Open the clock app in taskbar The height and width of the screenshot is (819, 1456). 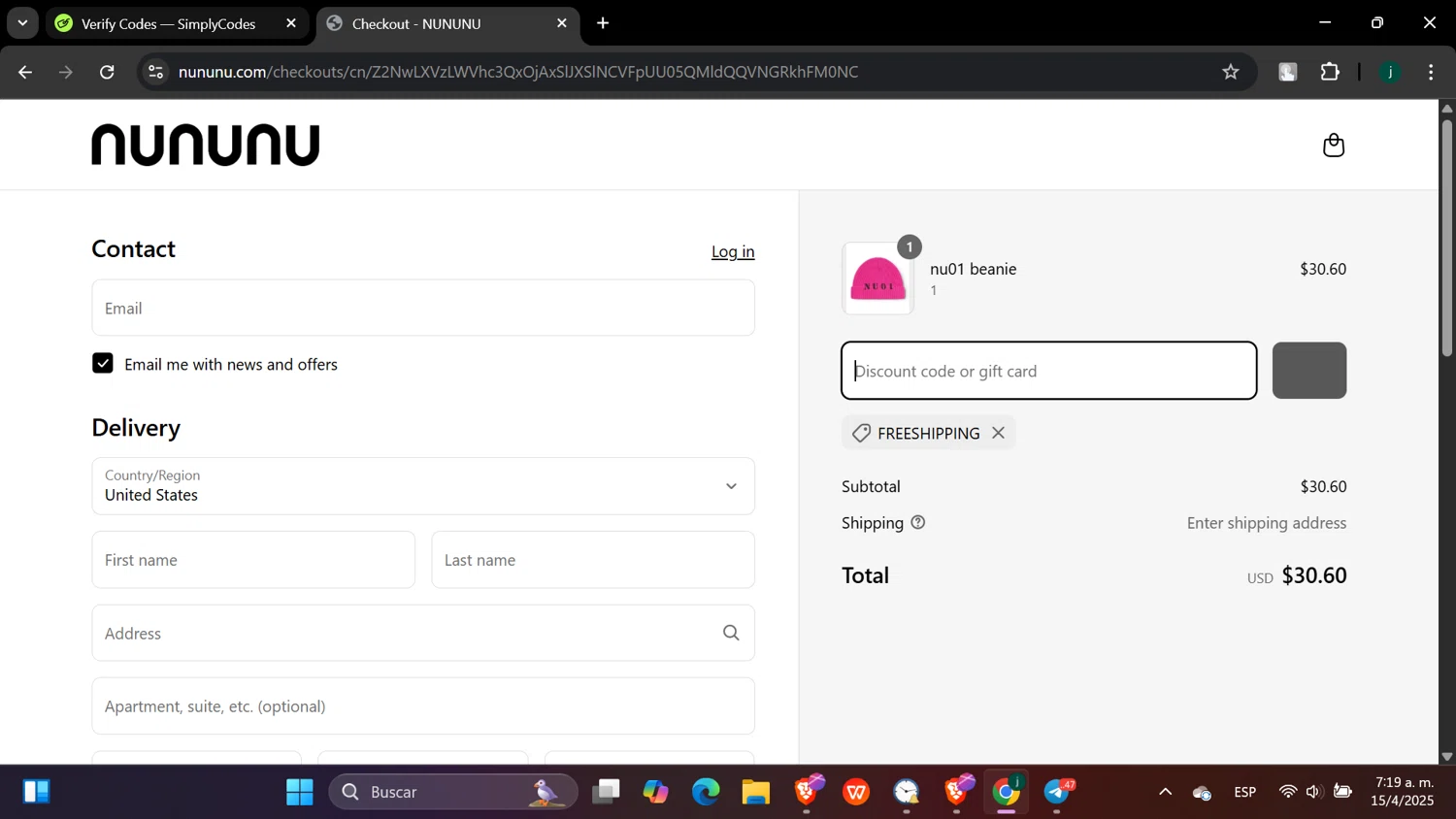[907, 793]
